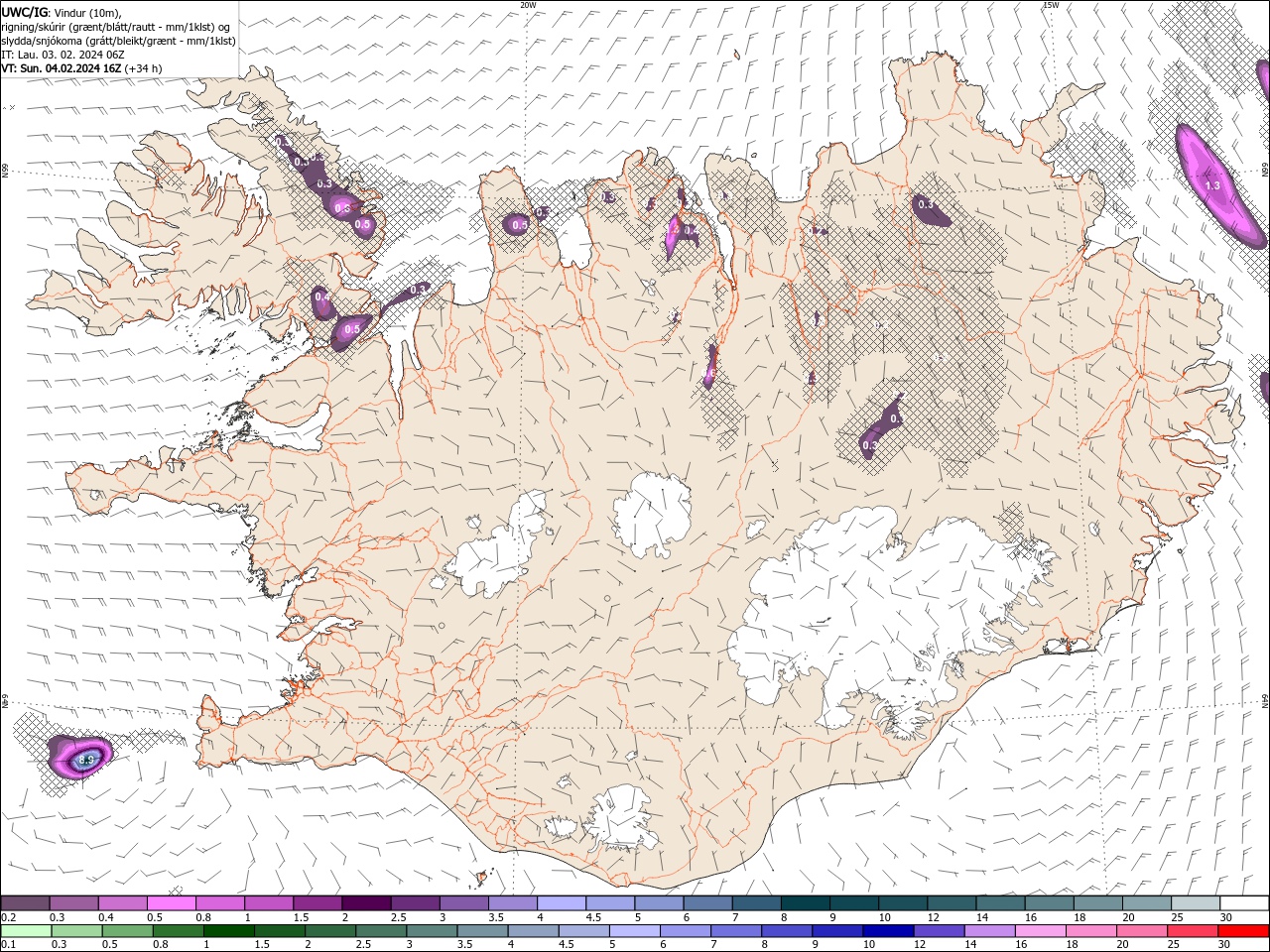Click the deep blue 10–12 lower legend swatch
This screenshot has width=1270, height=952.
point(887,931)
